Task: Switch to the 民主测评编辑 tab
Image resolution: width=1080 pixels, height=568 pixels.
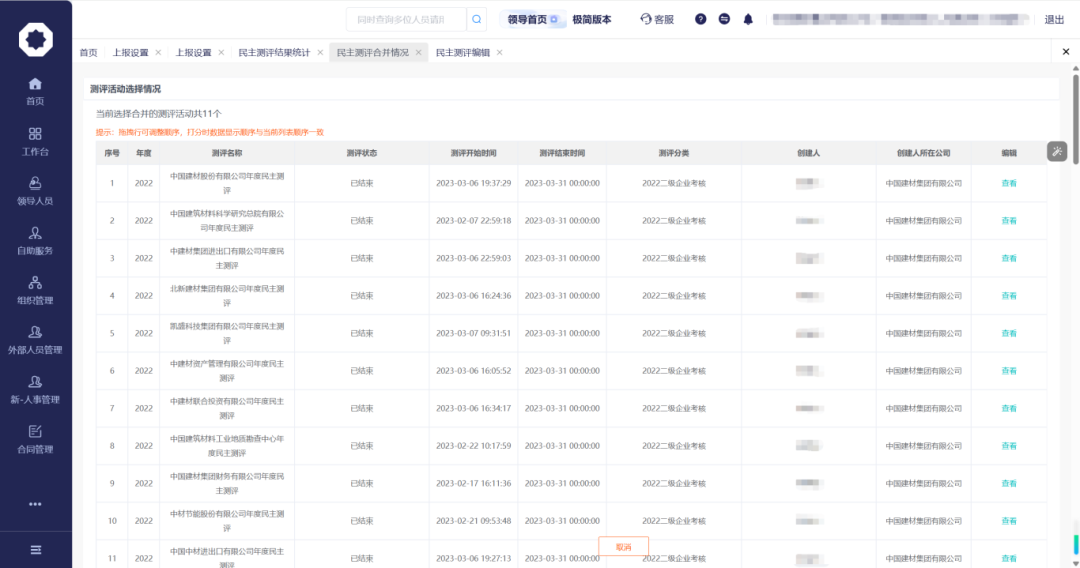Action: (x=462, y=52)
